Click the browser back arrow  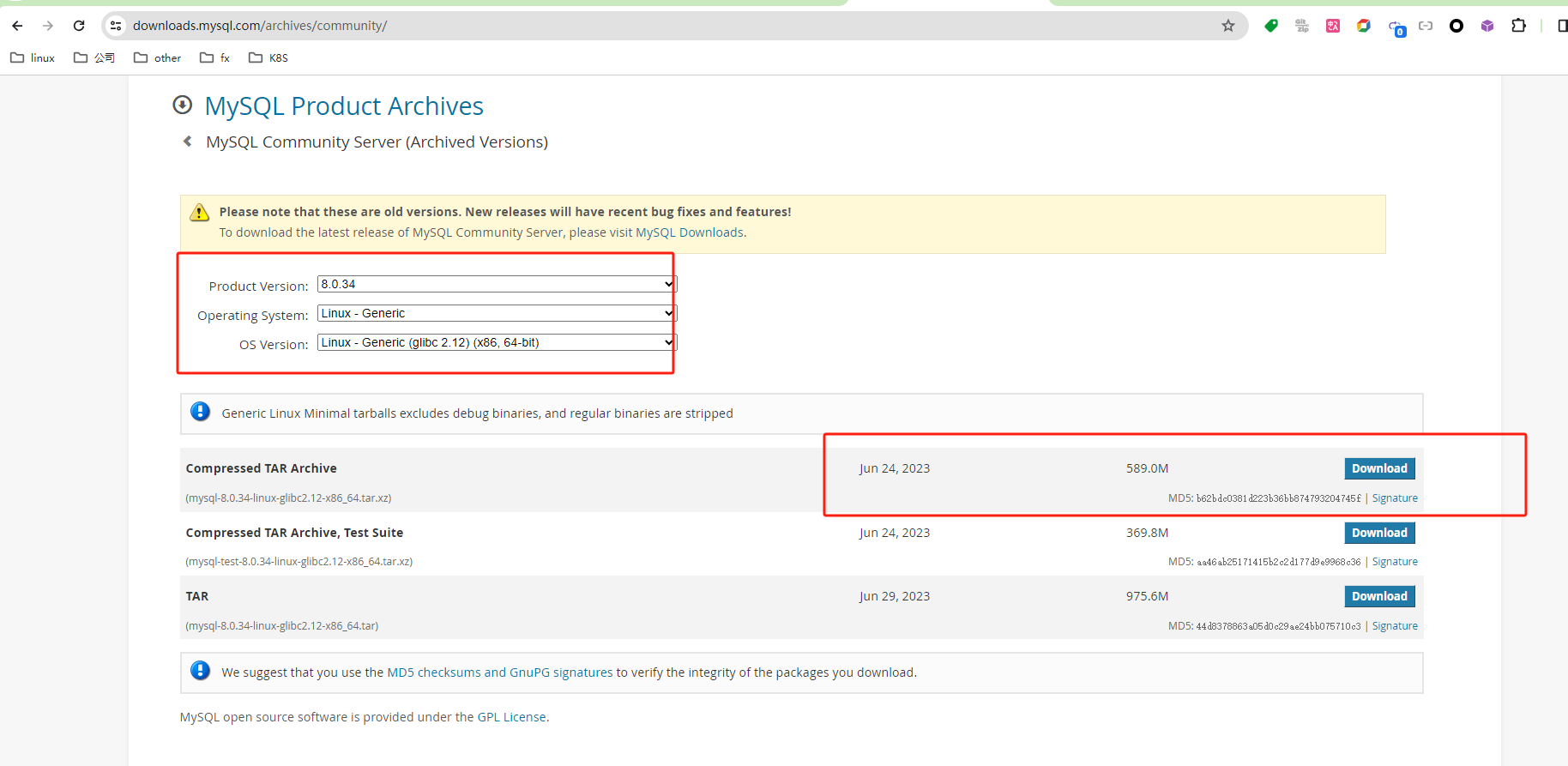pyautogui.click(x=17, y=26)
